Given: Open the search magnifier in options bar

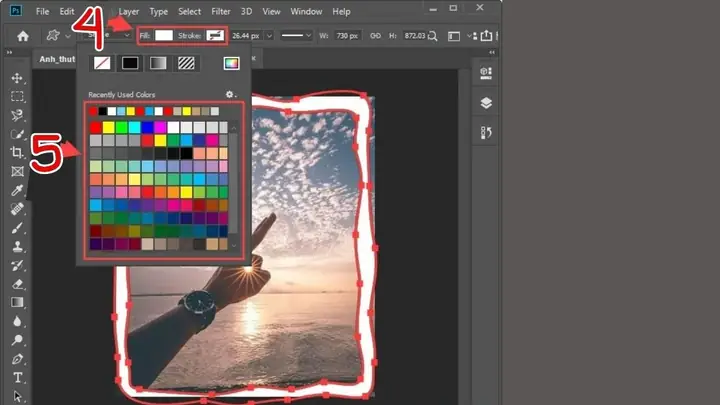Looking at the screenshot, I should tap(432, 36).
